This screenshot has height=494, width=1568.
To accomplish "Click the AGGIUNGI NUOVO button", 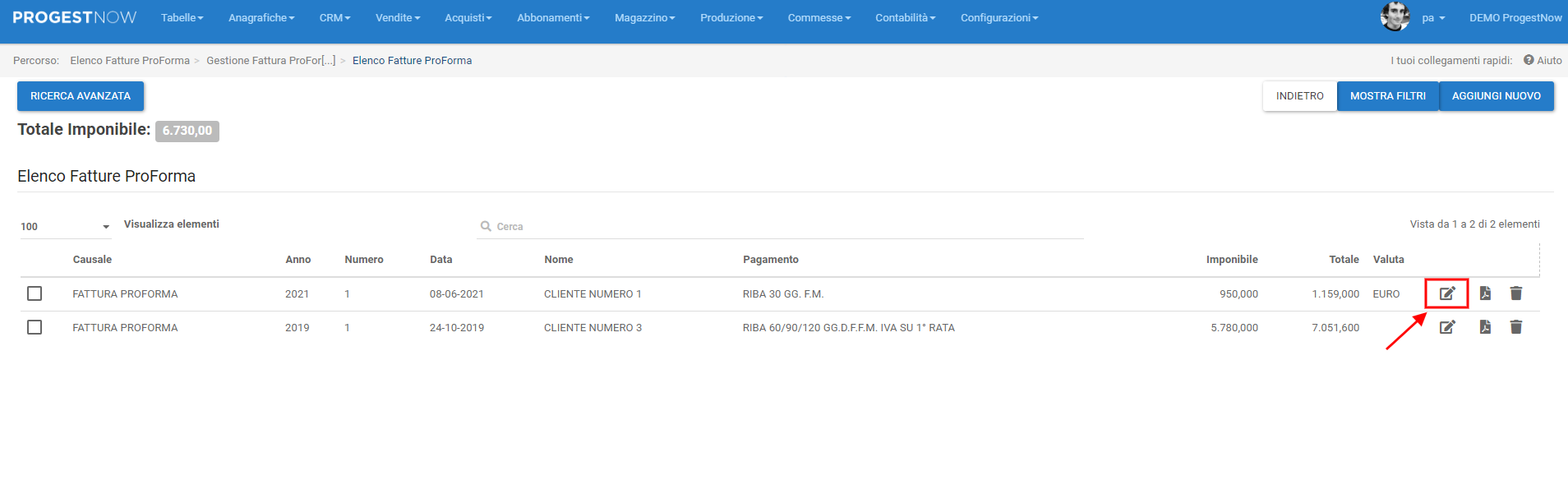I will tap(1496, 96).
